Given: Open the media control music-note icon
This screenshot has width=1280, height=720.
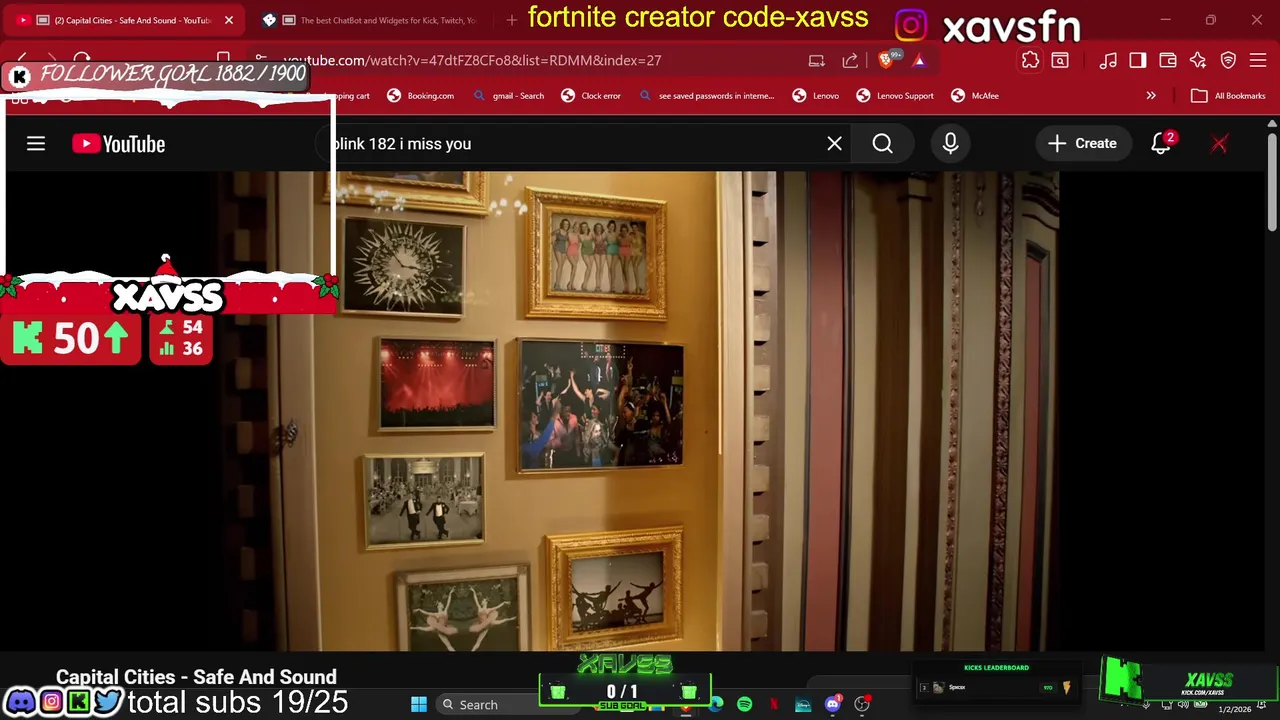Looking at the screenshot, I should (x=1108, y=60).
